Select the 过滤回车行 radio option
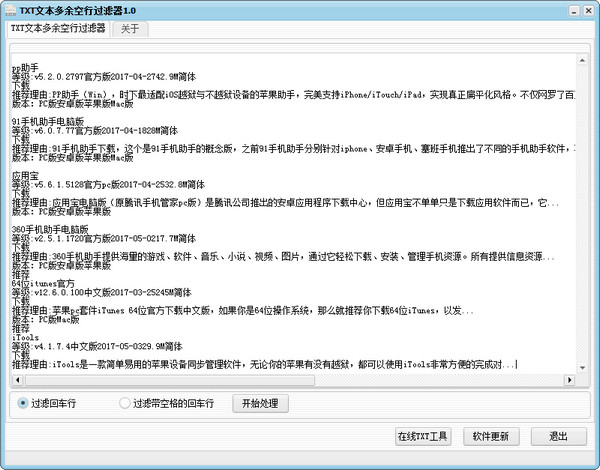 46,403
